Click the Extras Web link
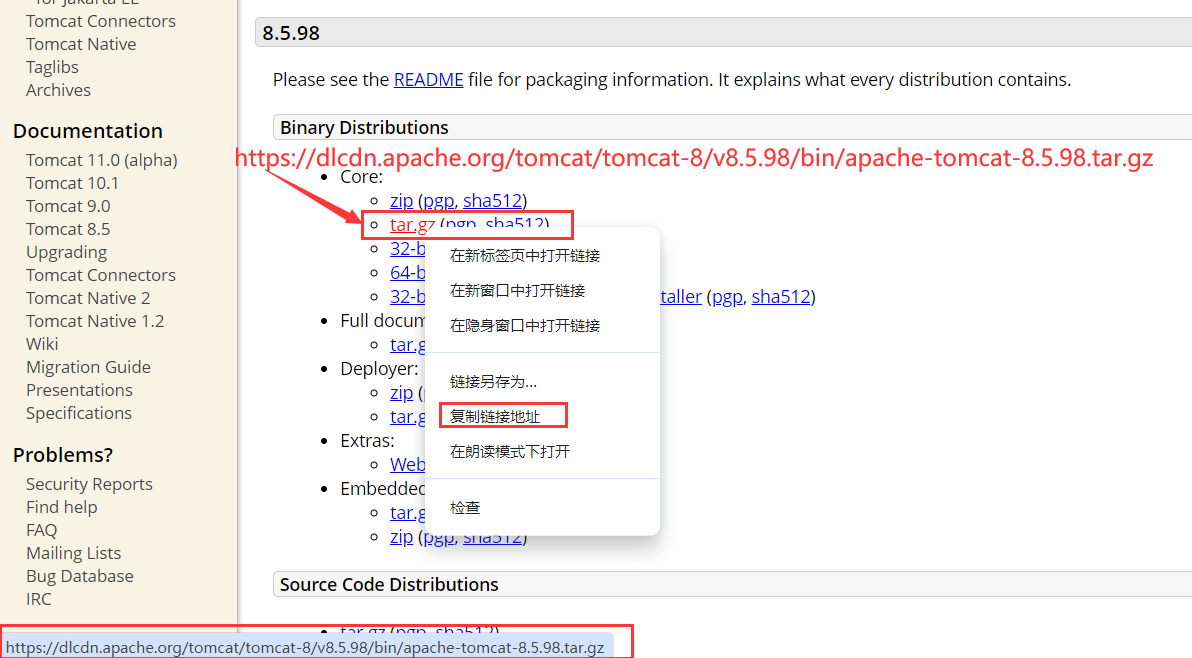This screenshot has width=1192, height=658. click(407, 465)
